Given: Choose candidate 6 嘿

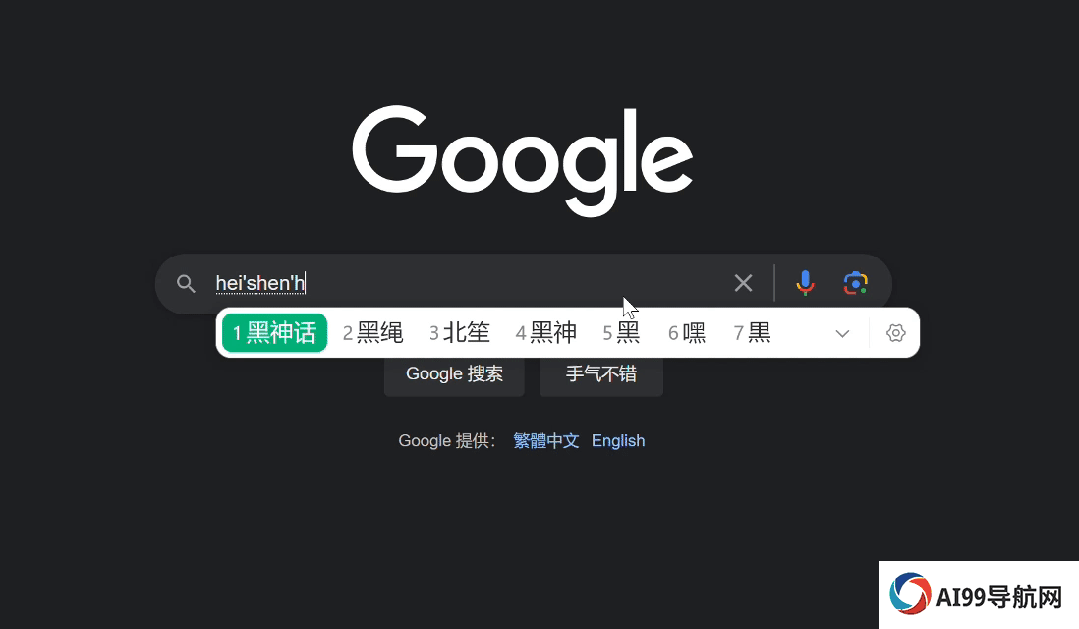Looking at the screenshot, I should point(687,333).
